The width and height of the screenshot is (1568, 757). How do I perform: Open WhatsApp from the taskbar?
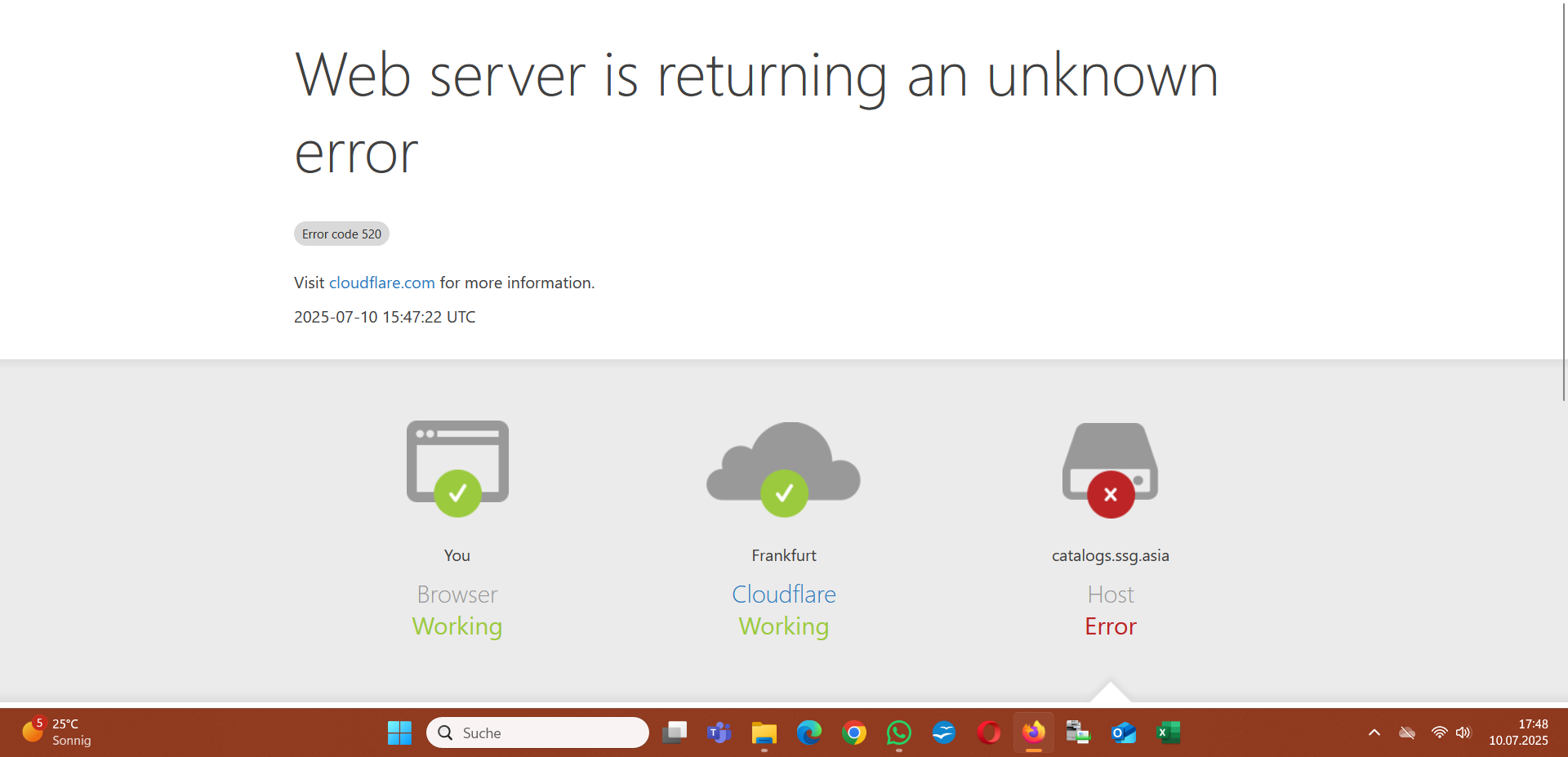(x=898, y=733)
